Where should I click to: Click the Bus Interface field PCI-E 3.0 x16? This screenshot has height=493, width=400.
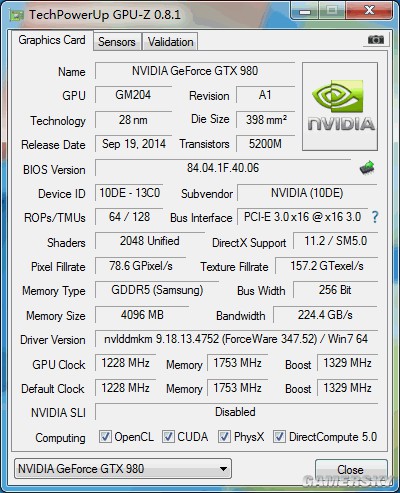(x=302, y=217)
